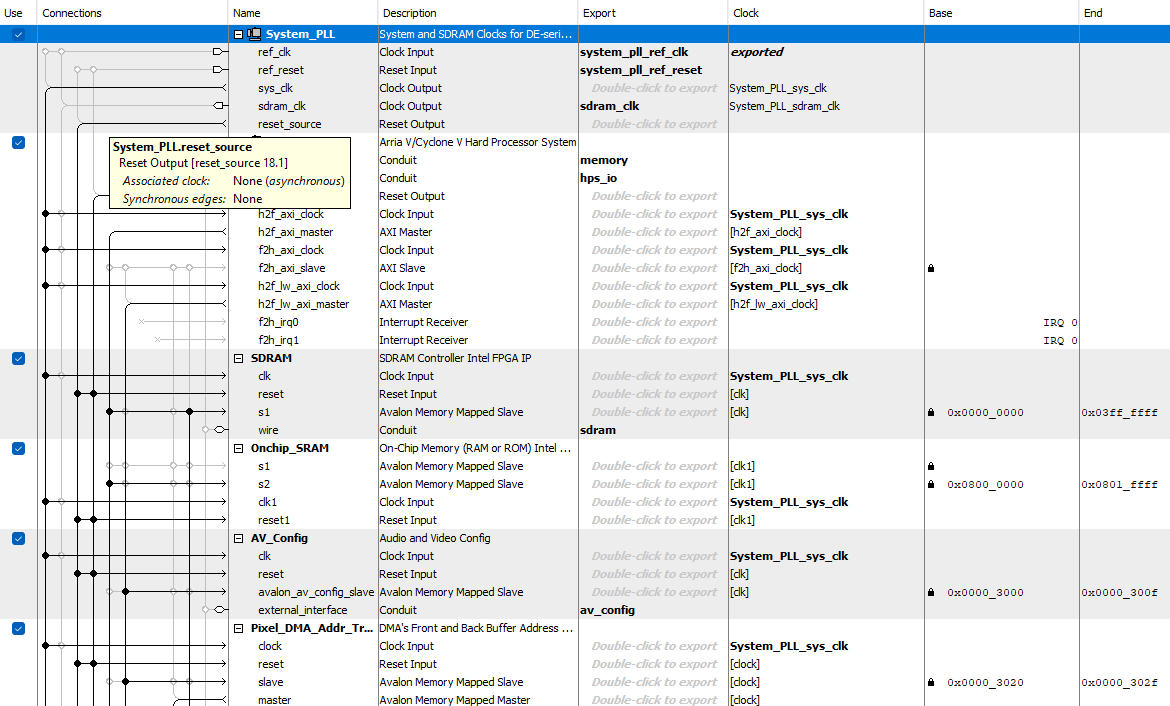Select the ref_clk interface row

coord(275,51)
